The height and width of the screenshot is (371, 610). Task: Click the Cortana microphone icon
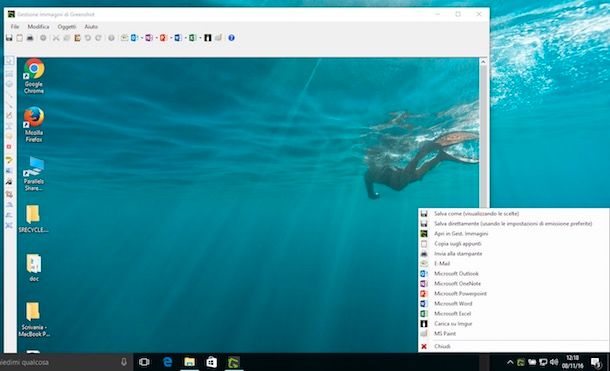(124, 362)
